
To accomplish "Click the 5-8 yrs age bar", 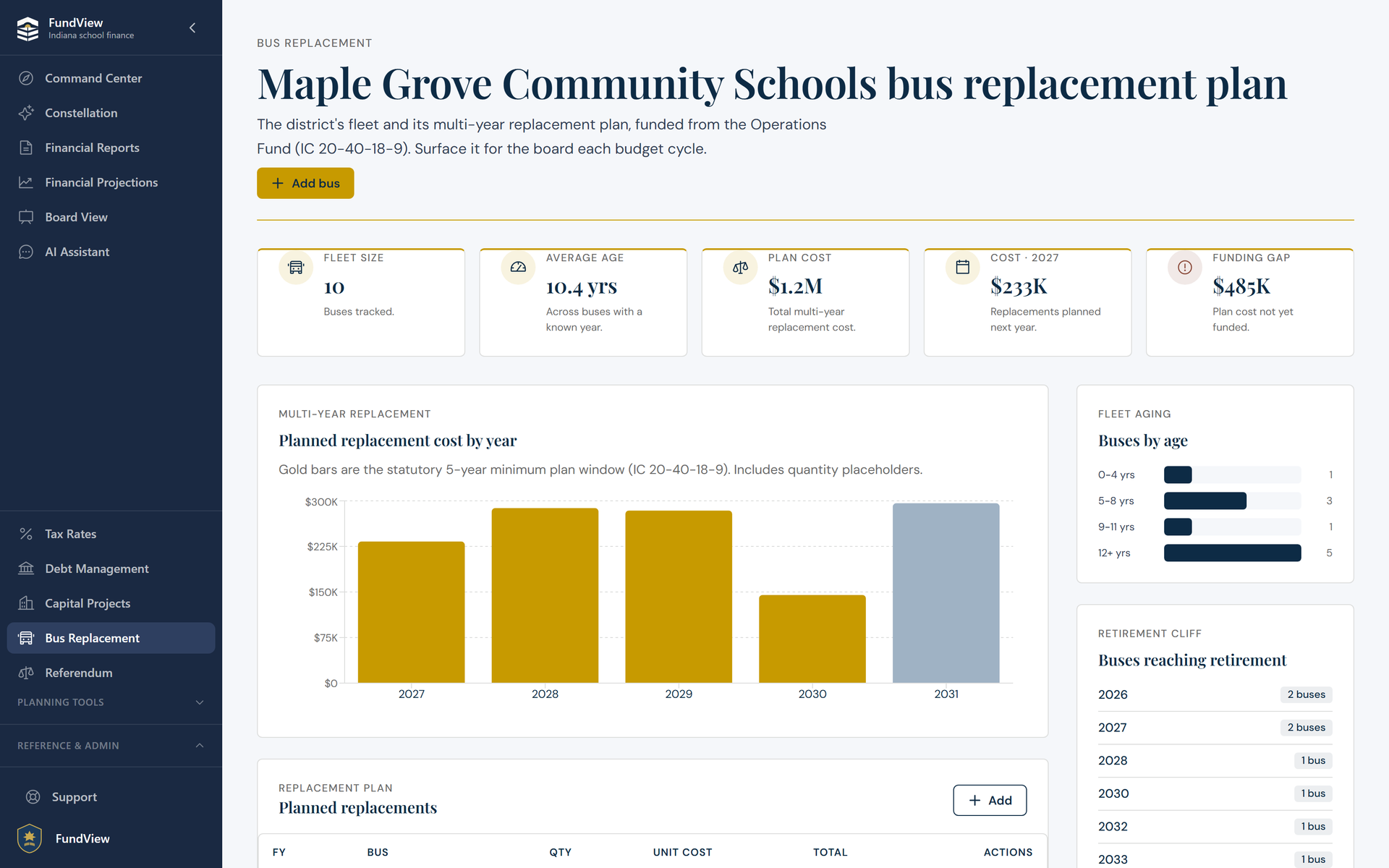I will [x=1205, y=501].
